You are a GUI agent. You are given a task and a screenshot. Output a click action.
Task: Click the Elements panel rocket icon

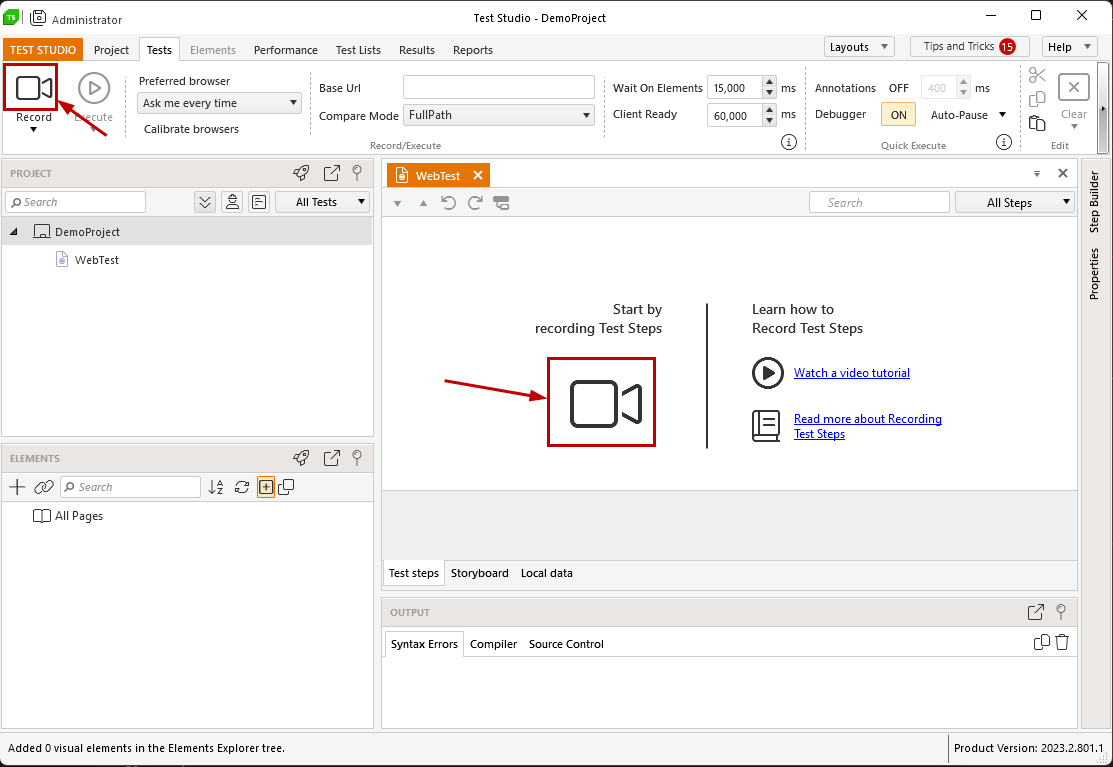pyautogui.click(x=301, y=458)
